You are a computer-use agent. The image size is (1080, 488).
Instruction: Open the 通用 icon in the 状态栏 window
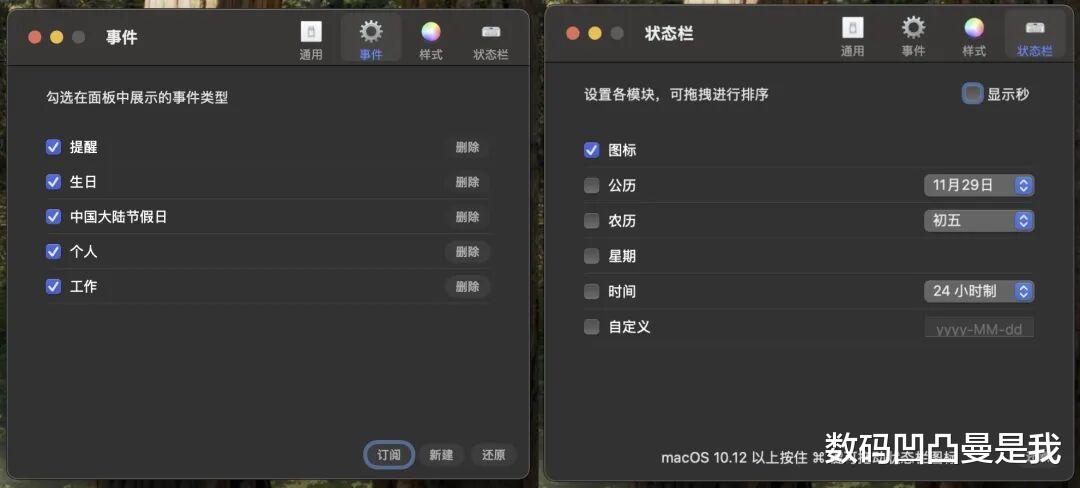coord(852,38)
